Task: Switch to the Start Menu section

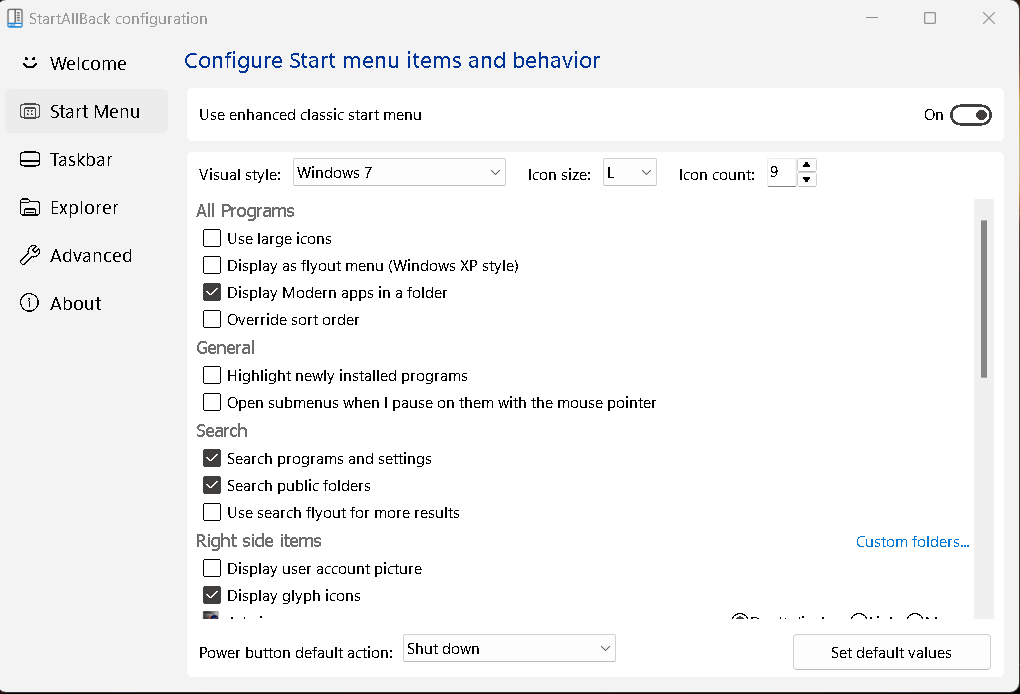Action: (x=87, y=111)
